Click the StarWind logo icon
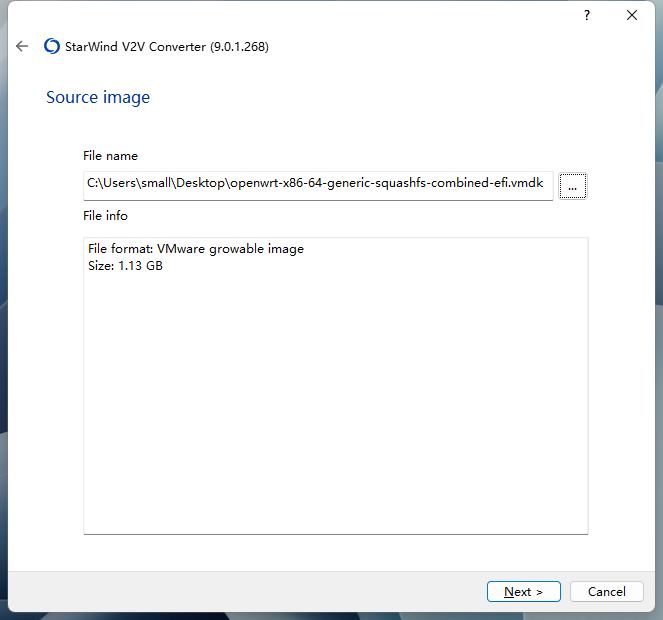Image resolution: width=663 pixels, height=620 pixels. click(x=52, y=46)
